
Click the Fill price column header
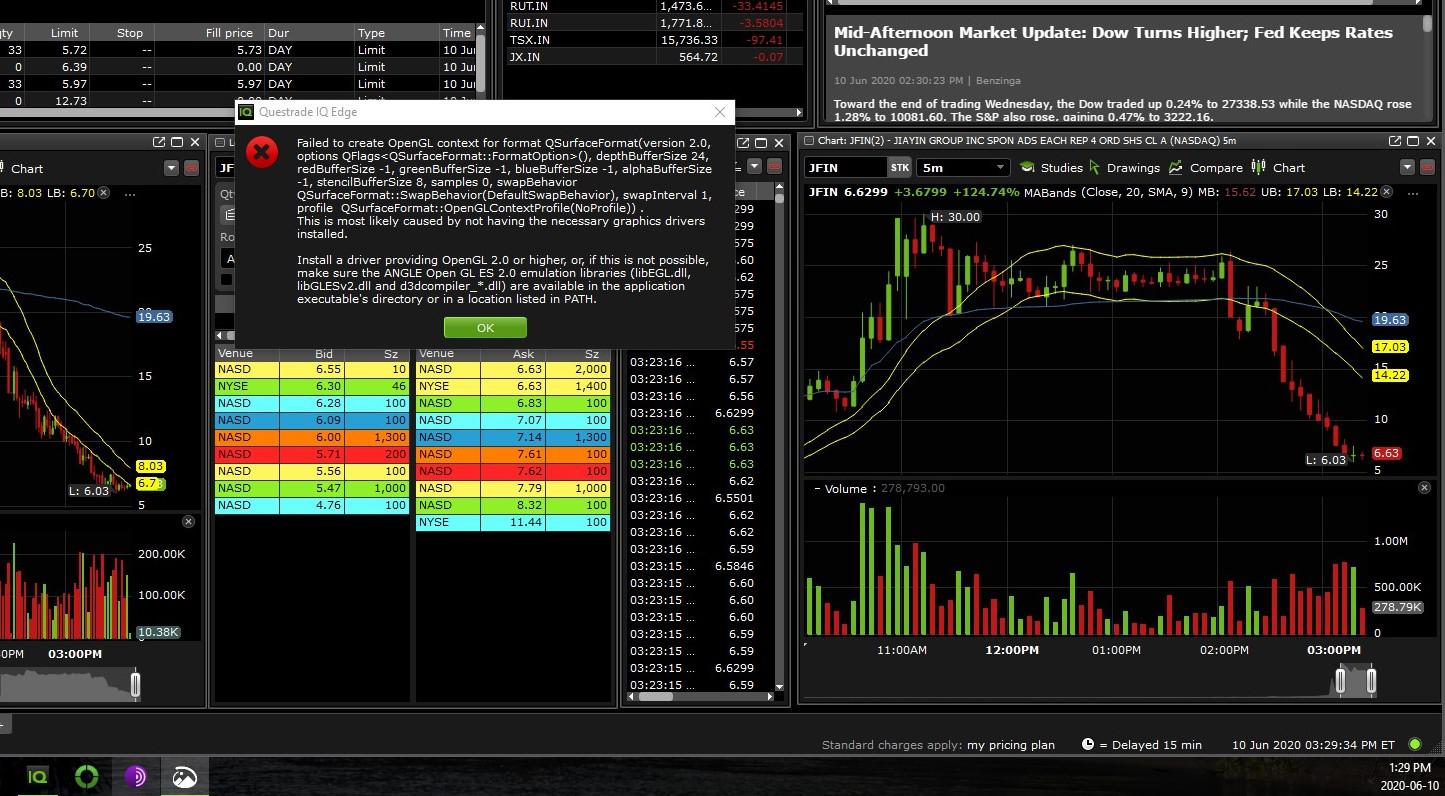pos(210,33)
